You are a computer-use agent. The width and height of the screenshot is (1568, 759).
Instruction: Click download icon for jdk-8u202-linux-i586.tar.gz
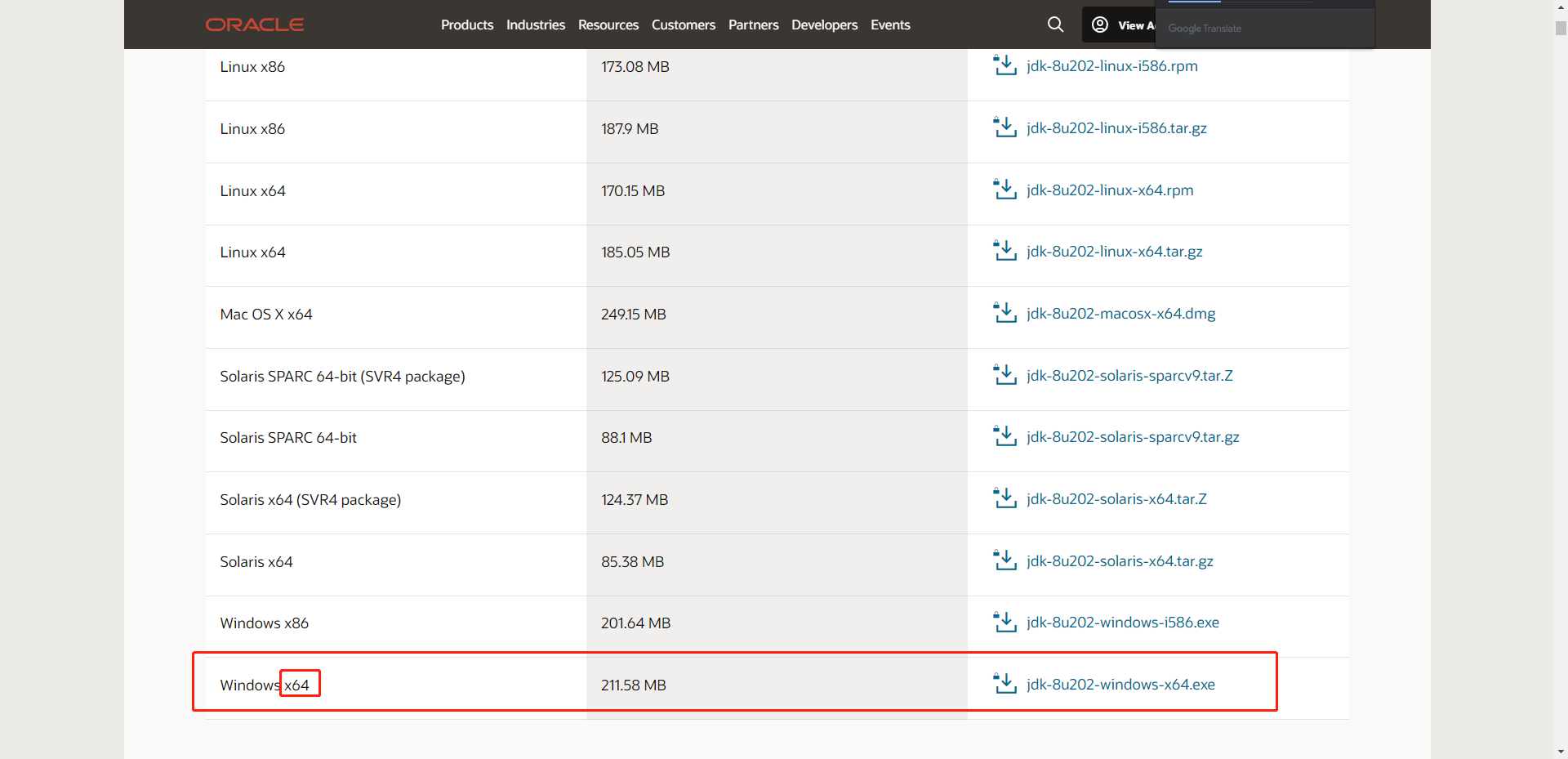[x=1004, y=127]
